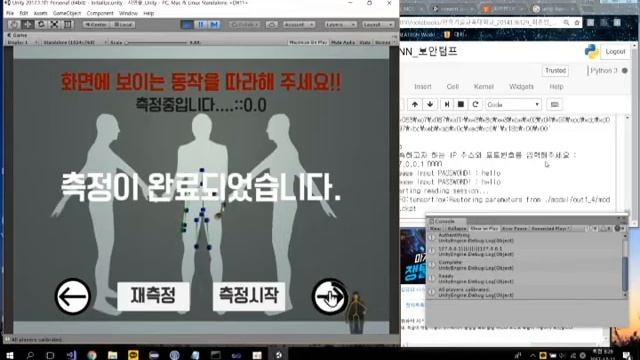Open the Jupyter Help menu
This screenshot has width=640, height=360.
[556, 87]
